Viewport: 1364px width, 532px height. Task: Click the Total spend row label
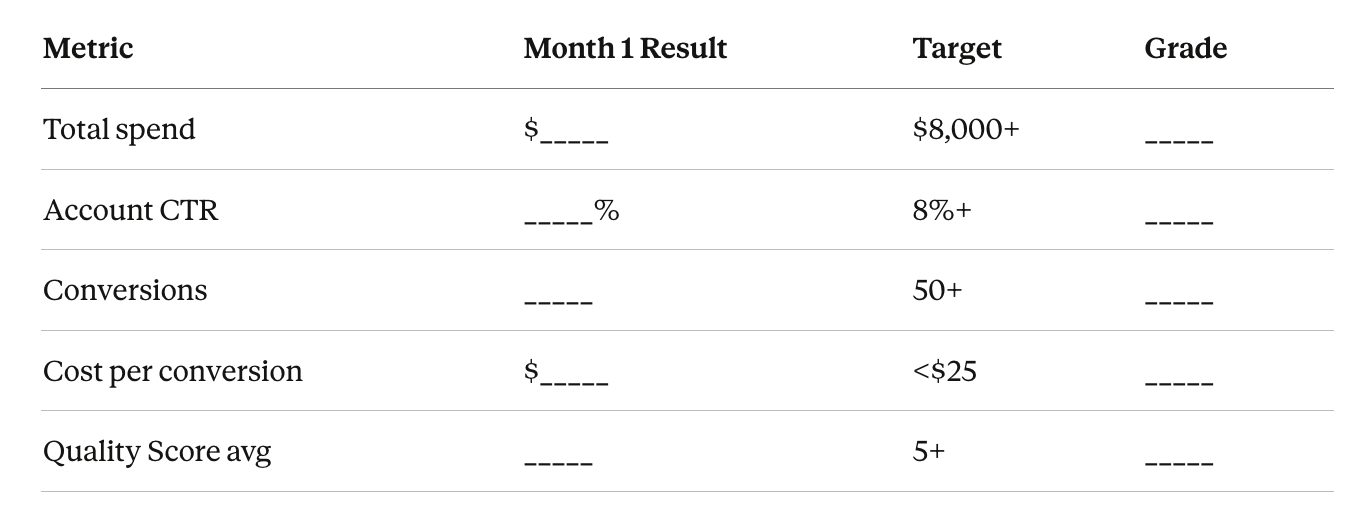(119, 130)
